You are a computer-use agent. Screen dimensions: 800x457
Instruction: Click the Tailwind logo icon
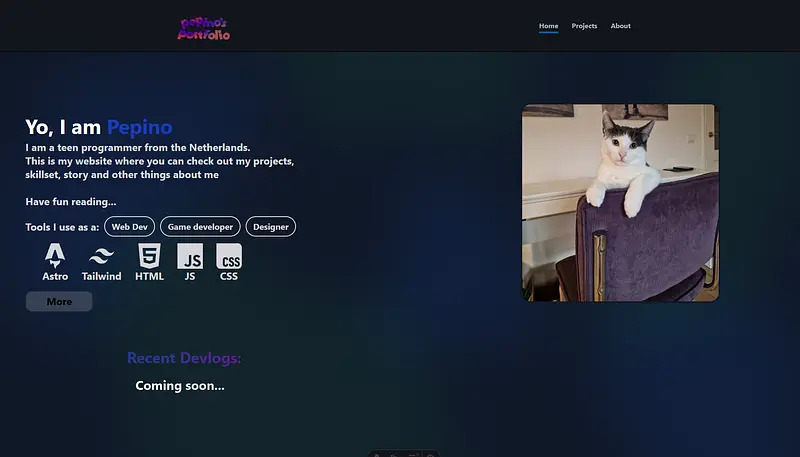[102, 256]
